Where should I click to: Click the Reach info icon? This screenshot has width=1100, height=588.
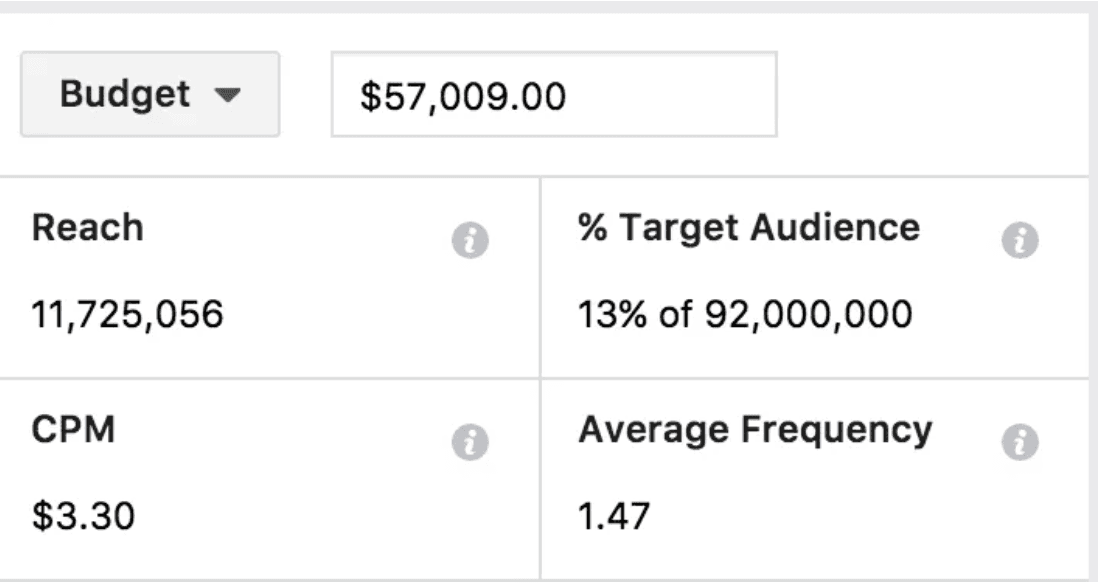coord(470,242)
